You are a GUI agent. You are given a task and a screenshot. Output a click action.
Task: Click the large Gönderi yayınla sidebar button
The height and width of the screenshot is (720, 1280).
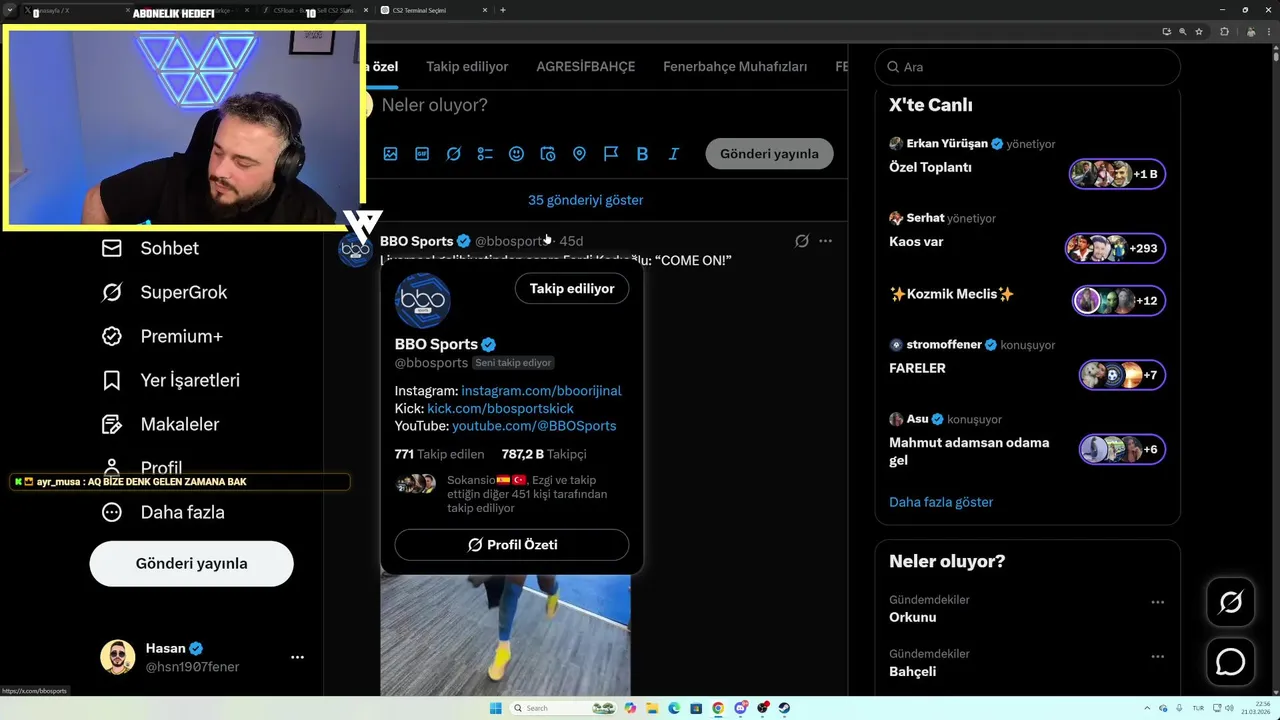click(191, 563)
